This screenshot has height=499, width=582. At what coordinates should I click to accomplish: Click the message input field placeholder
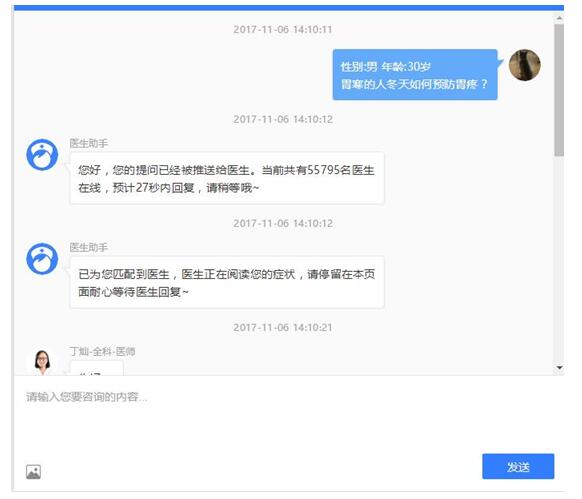[x=87, y=397]
